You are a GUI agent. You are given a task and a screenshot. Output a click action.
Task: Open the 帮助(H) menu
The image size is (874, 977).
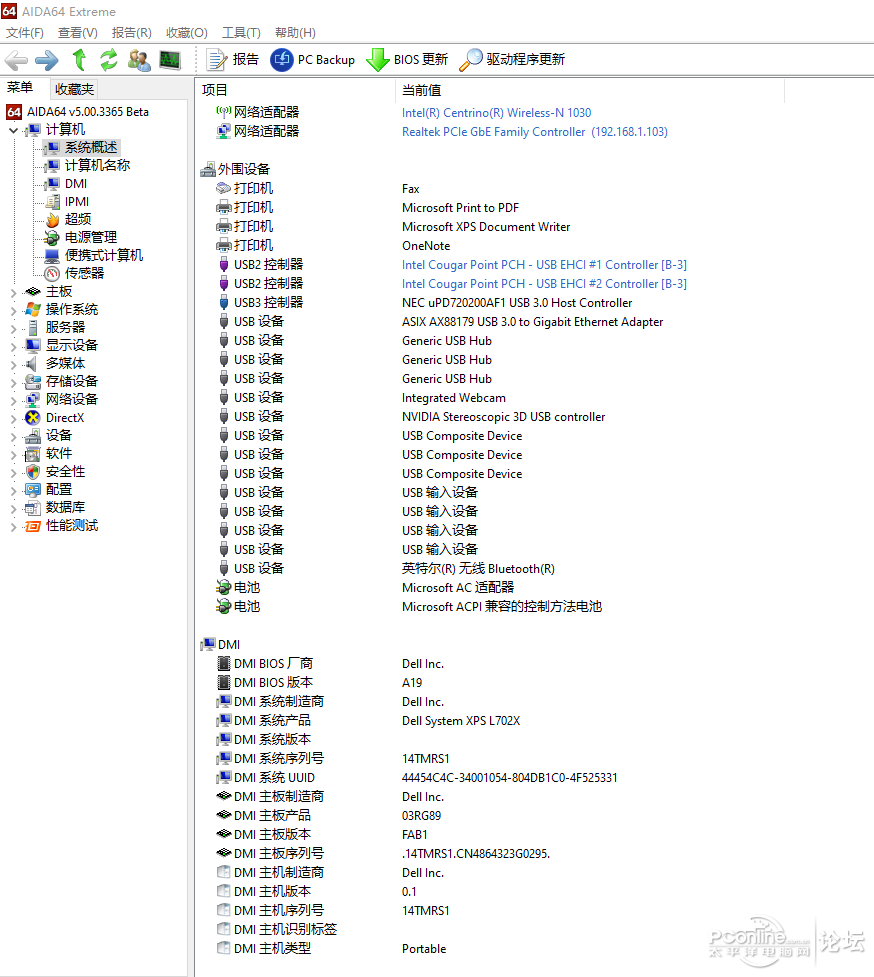click(295, 32)
